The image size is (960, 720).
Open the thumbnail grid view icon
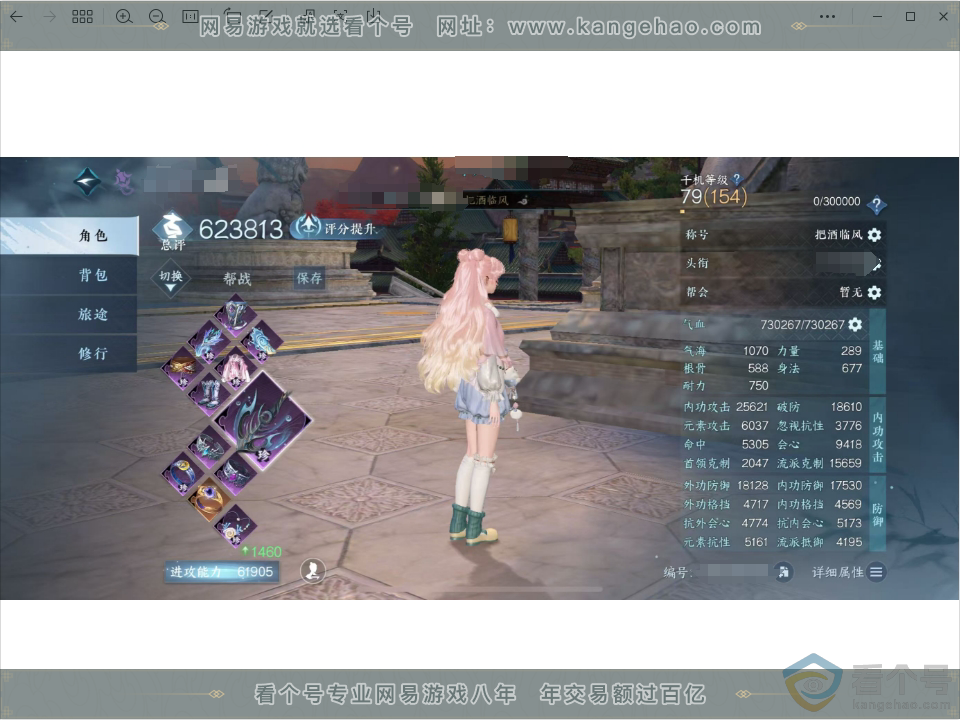pos(82,17)
